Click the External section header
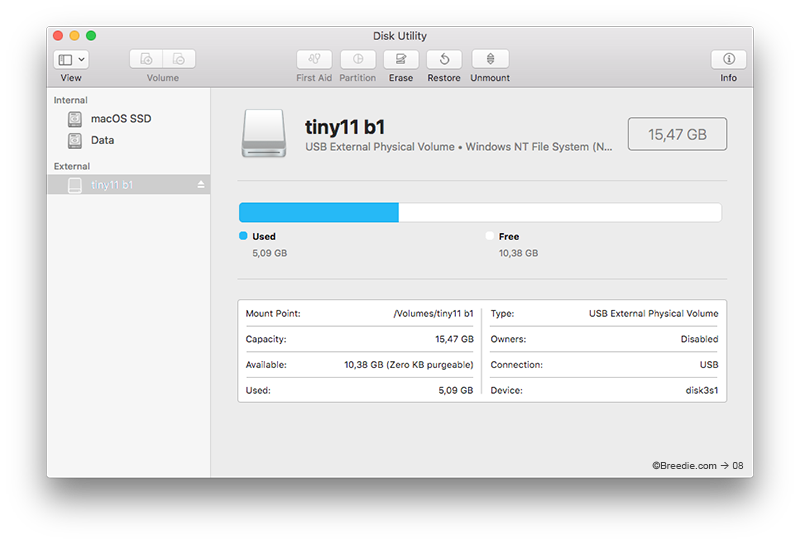 [x=72, y=166]
